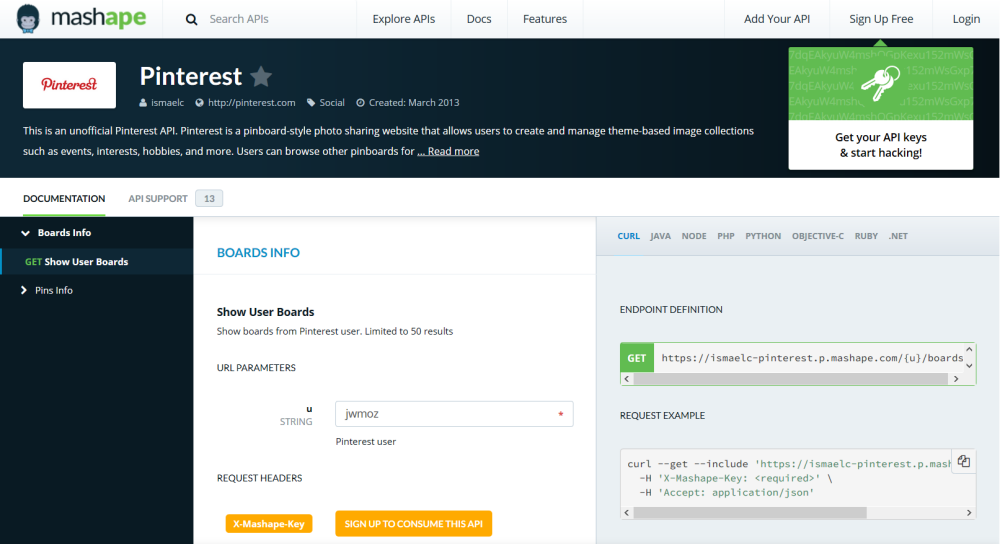The width and height of the screenshot is (1000, 544).
Task: Click the u parameter input with jwmoz
Action: pyautogui.click(x=454, y=414)
